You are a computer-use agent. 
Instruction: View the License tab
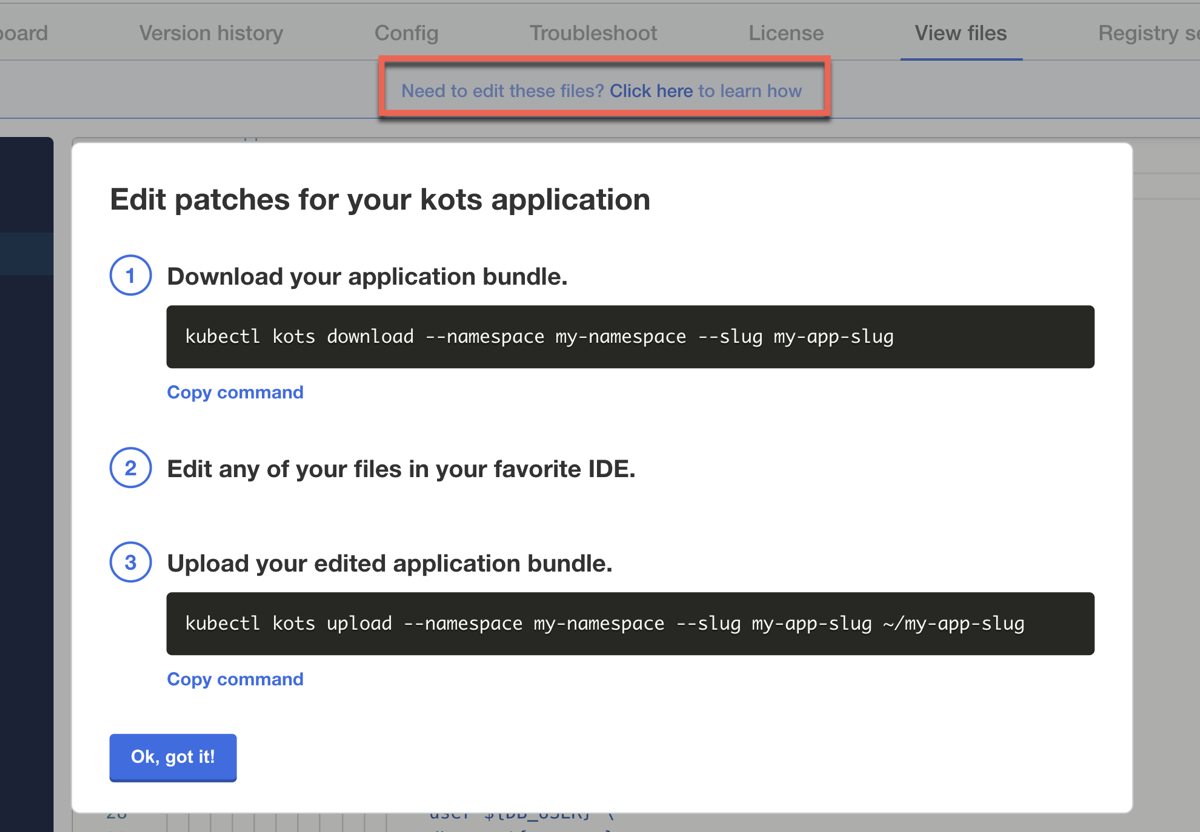786,33
